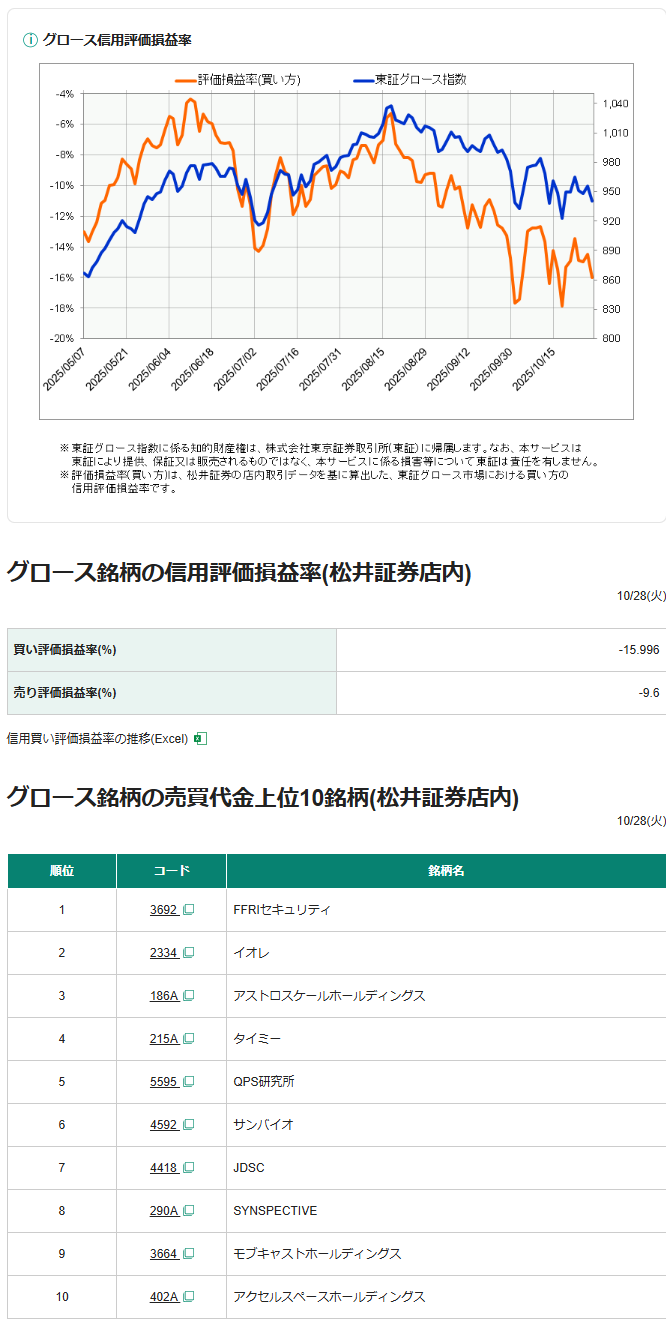Click new-window icon next to code 3692
666x1319 pixels.
click(x=188, y=910)
